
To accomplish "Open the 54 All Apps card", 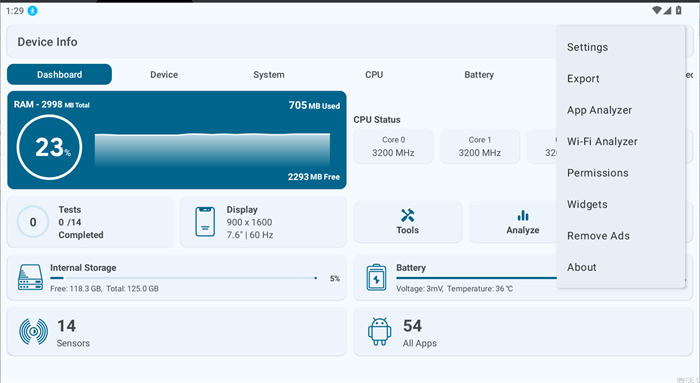I will pos(523,332).
